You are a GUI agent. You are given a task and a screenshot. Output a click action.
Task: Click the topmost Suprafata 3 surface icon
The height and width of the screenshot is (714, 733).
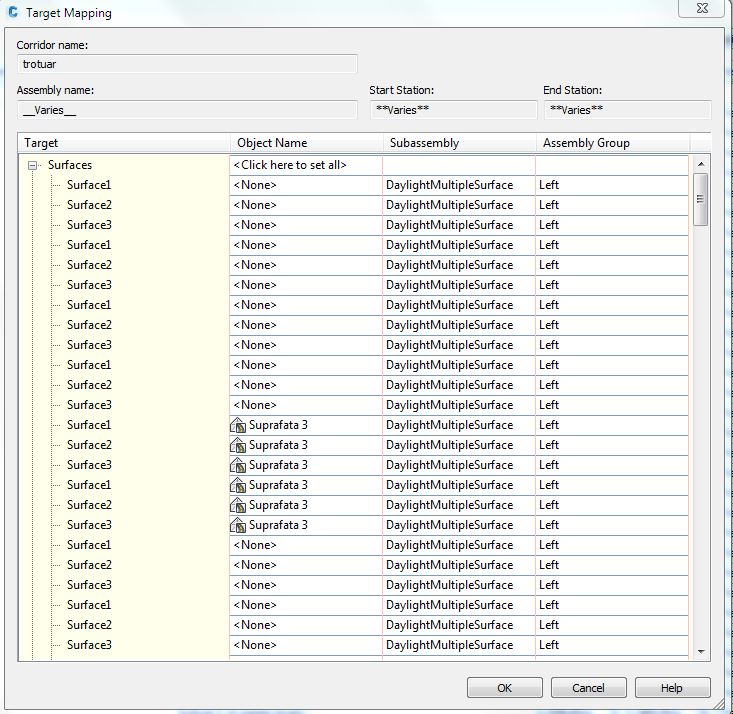238,425
